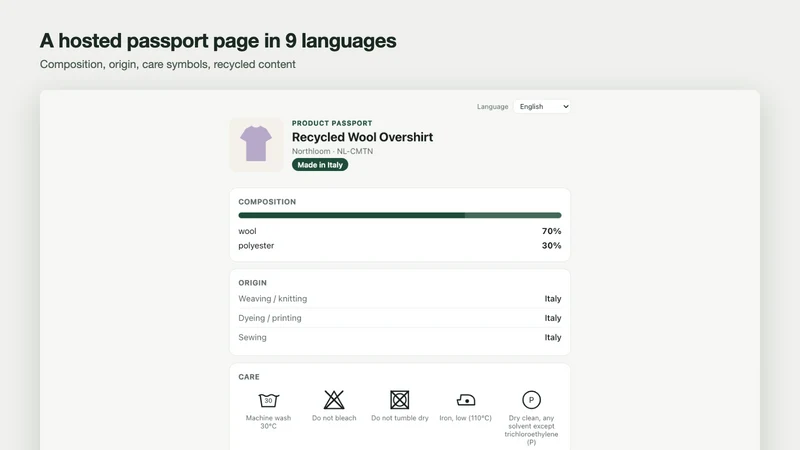Click the Made in Italy badge
The height and width of the screenshot is (450, 800).
[320, 165]
